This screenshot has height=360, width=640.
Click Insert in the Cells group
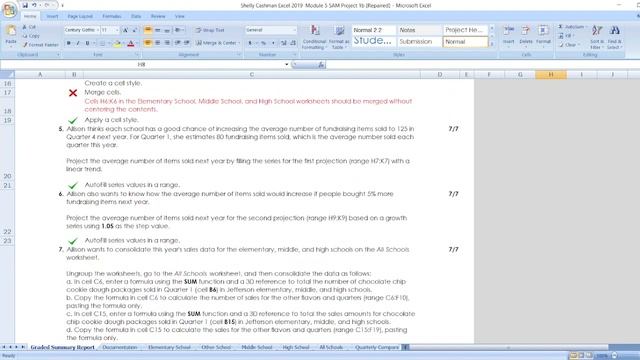point(509,37)
